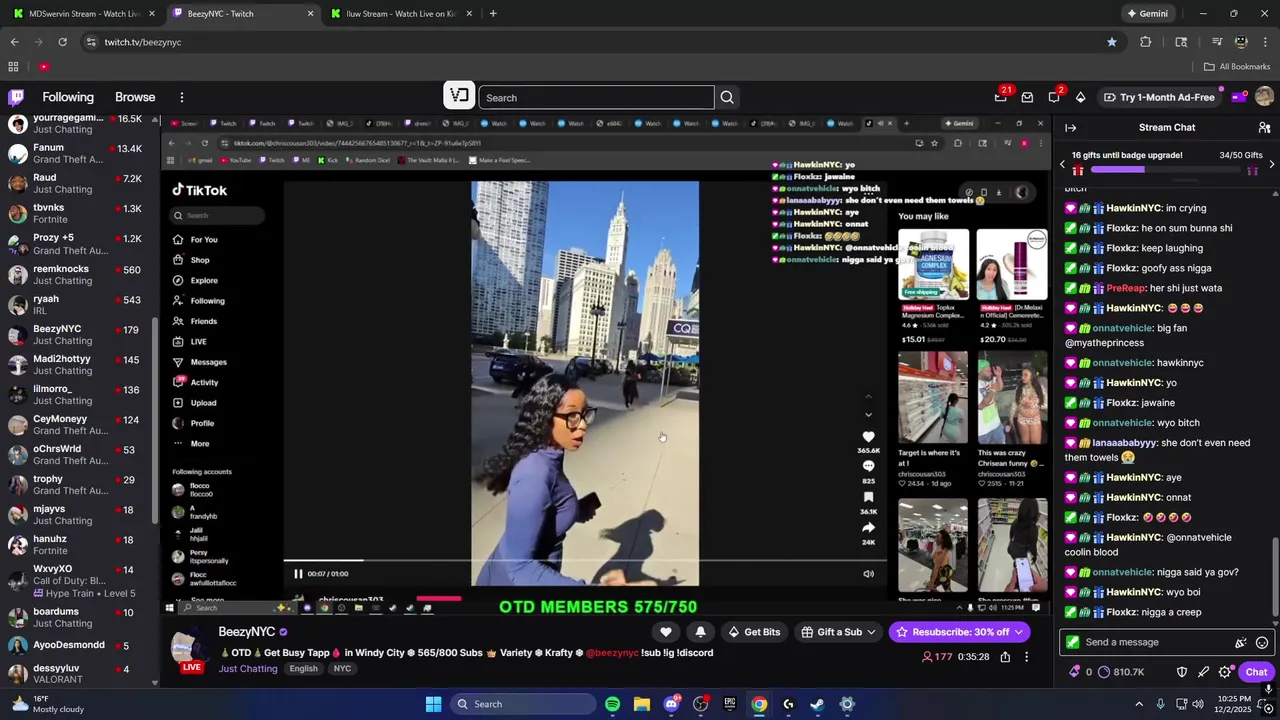Open the chat celebration party icon
Viewport: 1280px width, 720px height.
point(1240,642)
